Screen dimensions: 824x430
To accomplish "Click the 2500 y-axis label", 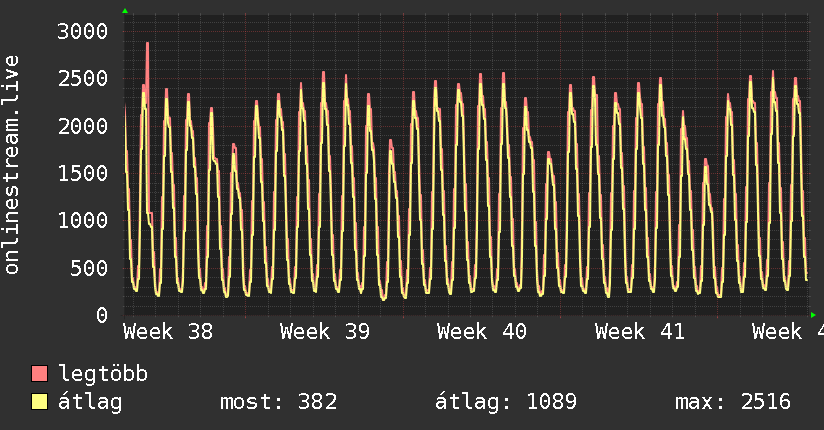I will (83, 79).
